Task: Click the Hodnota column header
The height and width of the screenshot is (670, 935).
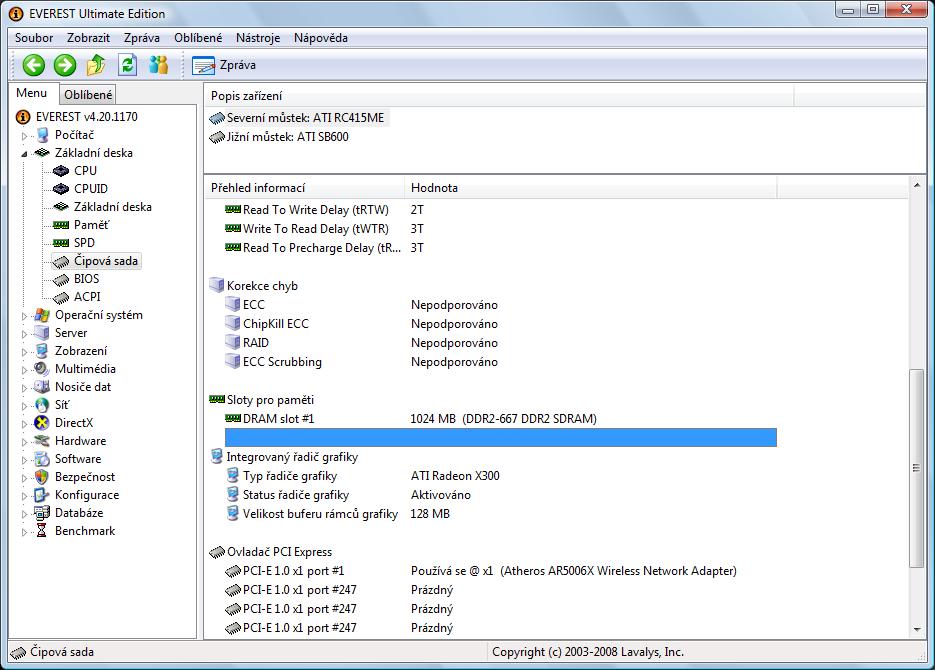Action: [591, 188]
